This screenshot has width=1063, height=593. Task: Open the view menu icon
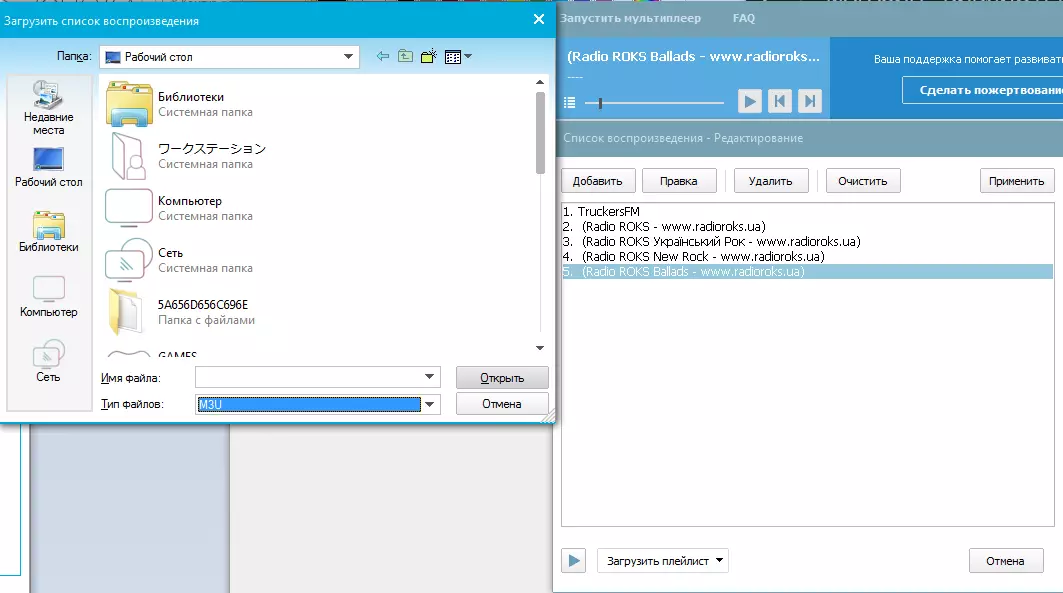click(453, 58)
